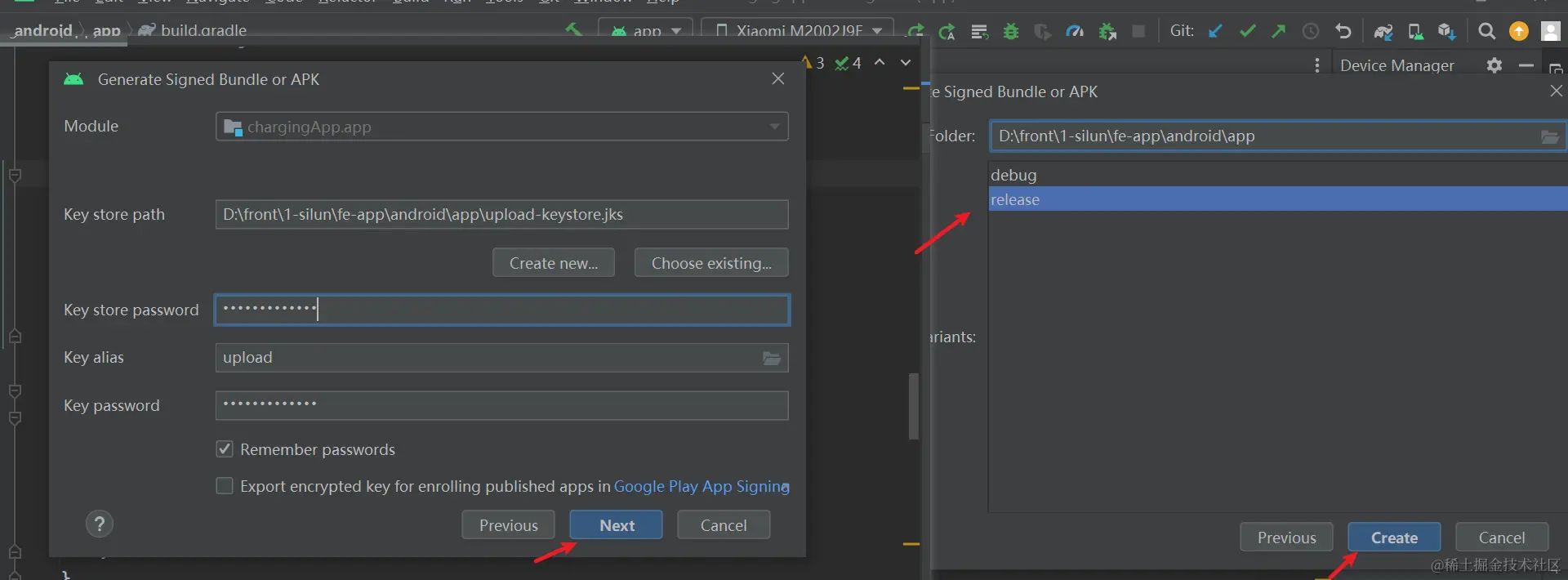
Task: Click the build.gradle breadcrumb
Action: 203,31
